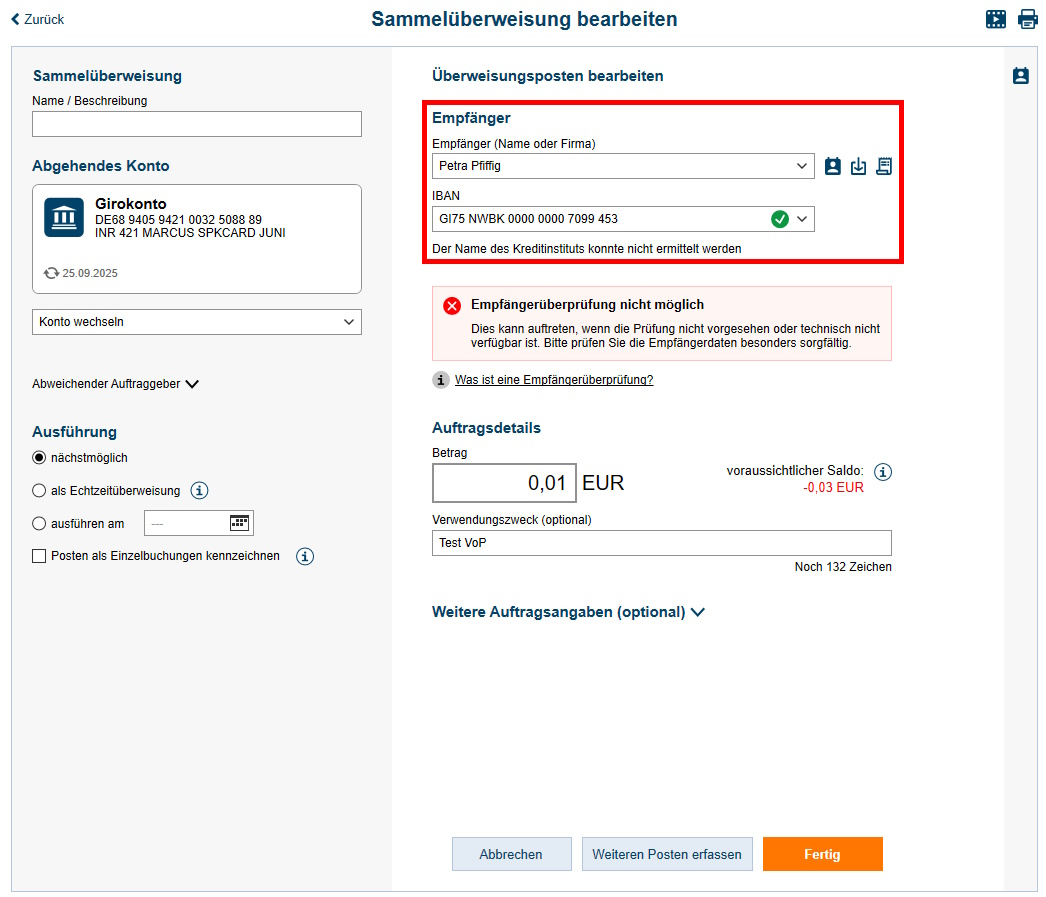This screenshot has width=1046, height=897.
Task: Go back using the Zurück link
Action: (x=37, y=19)
